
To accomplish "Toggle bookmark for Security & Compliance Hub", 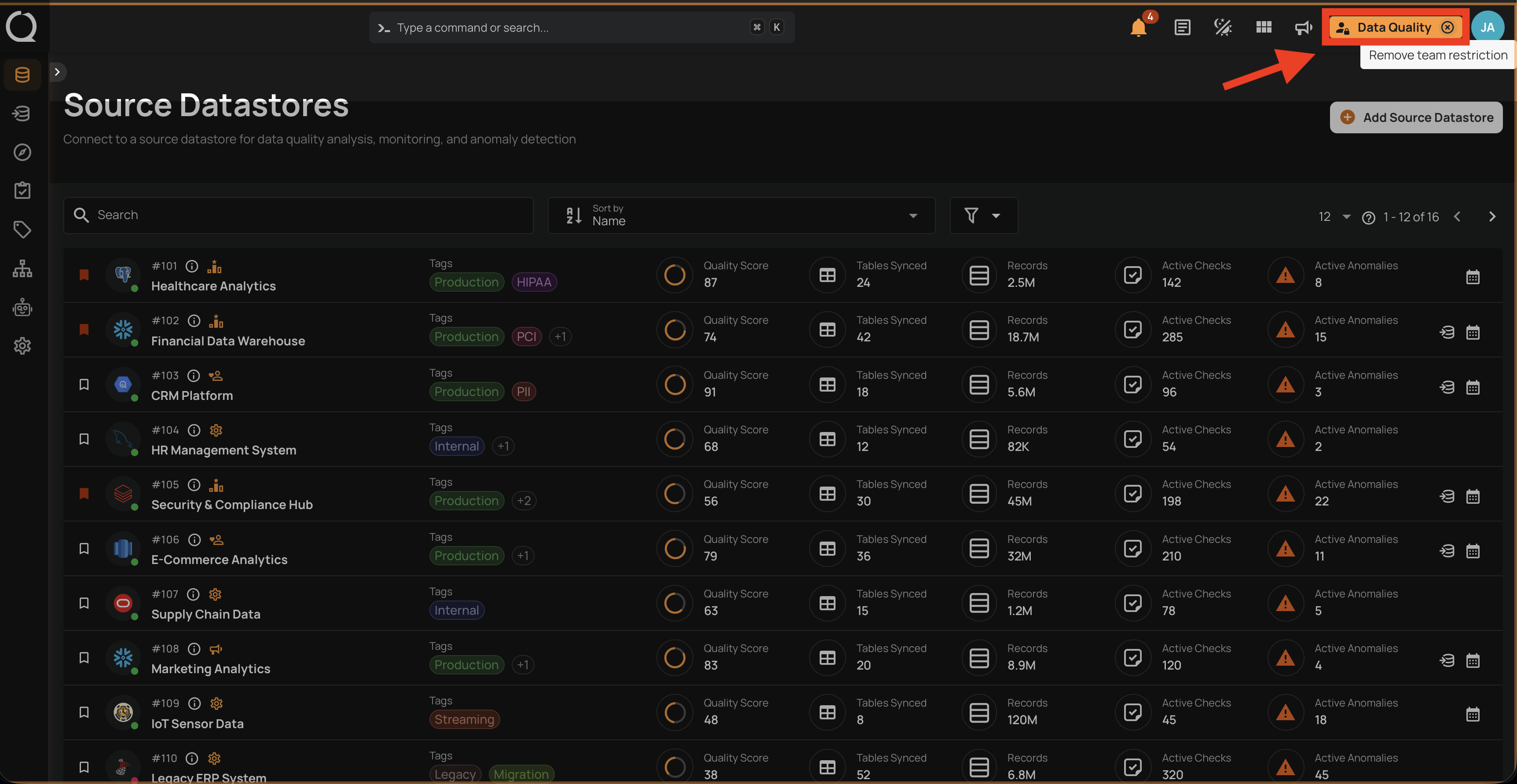I will tap(84, 494).
